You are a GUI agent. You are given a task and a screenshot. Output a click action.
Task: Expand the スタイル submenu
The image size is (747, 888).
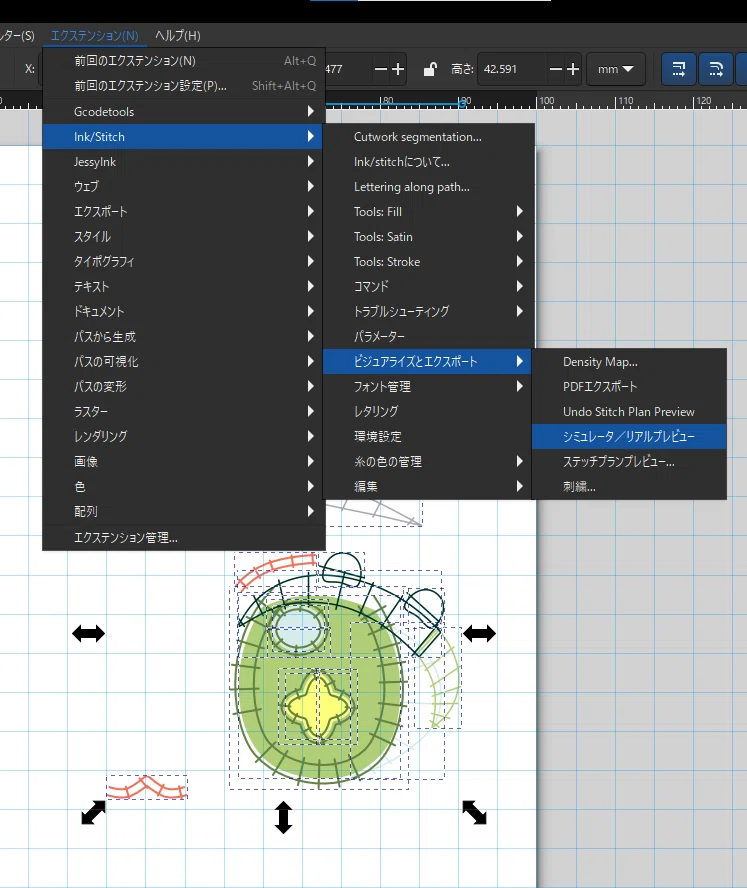click(183, 236)
